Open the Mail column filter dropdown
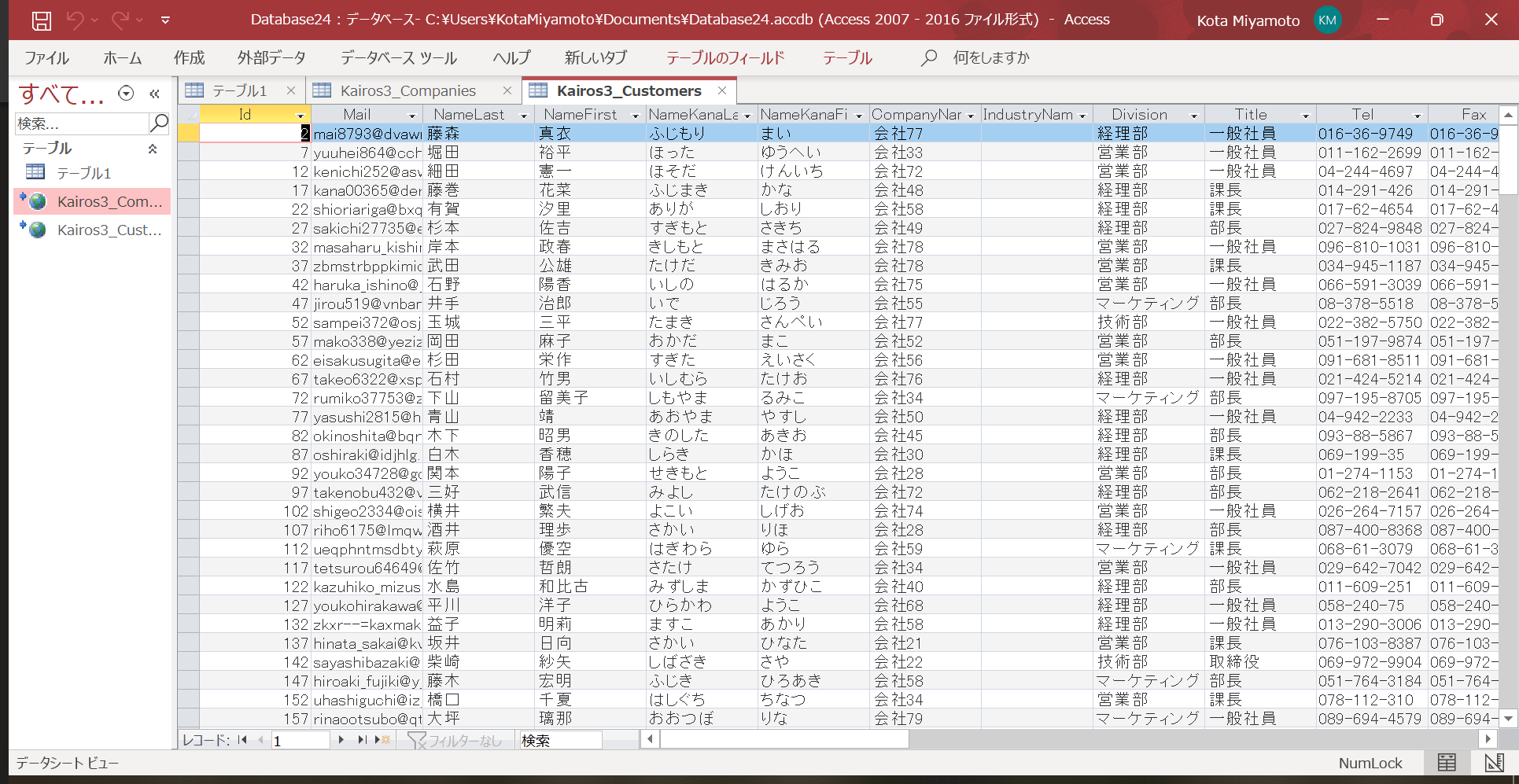Viewport: 1519px width, 784px height. click(412, 116)
